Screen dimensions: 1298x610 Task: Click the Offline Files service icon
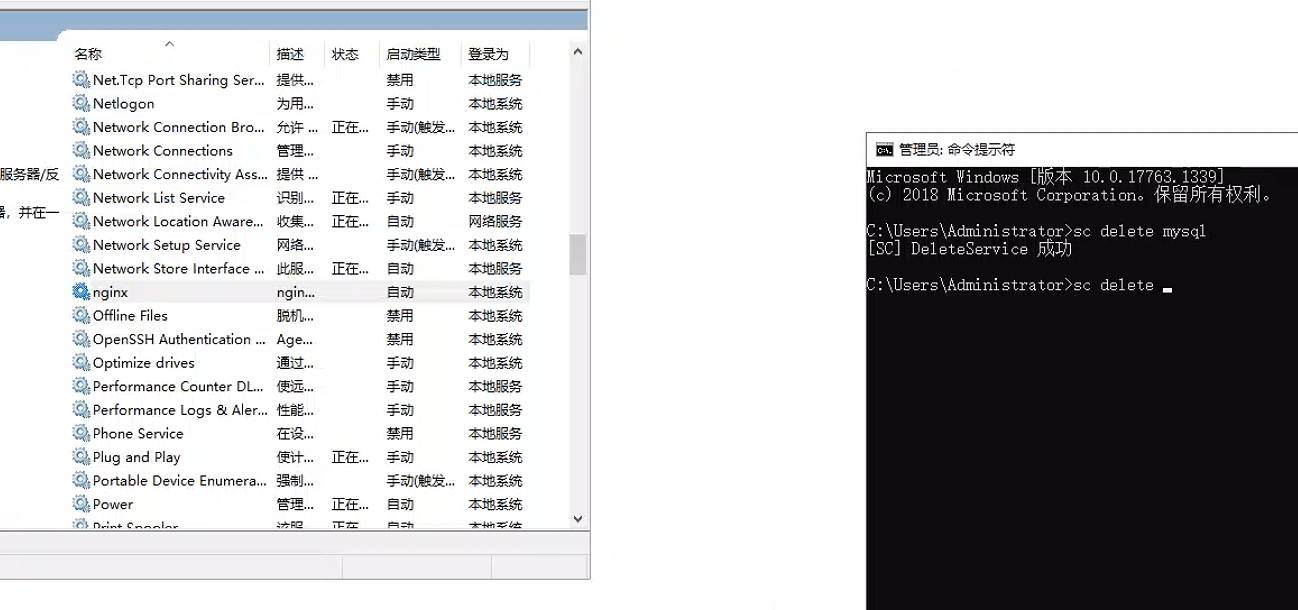(81, 316)
